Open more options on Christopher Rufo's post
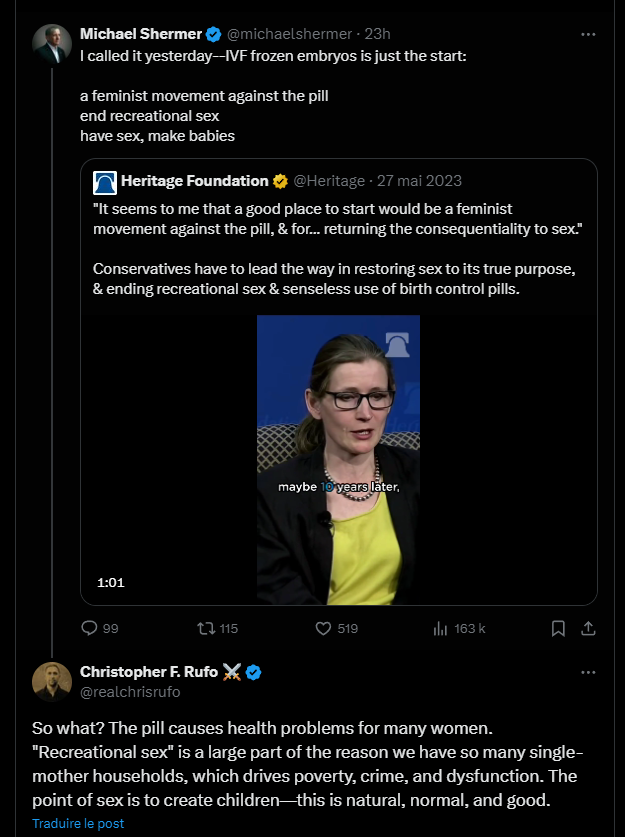The height and width of the screenshot is (837, 625). point(588,672)
